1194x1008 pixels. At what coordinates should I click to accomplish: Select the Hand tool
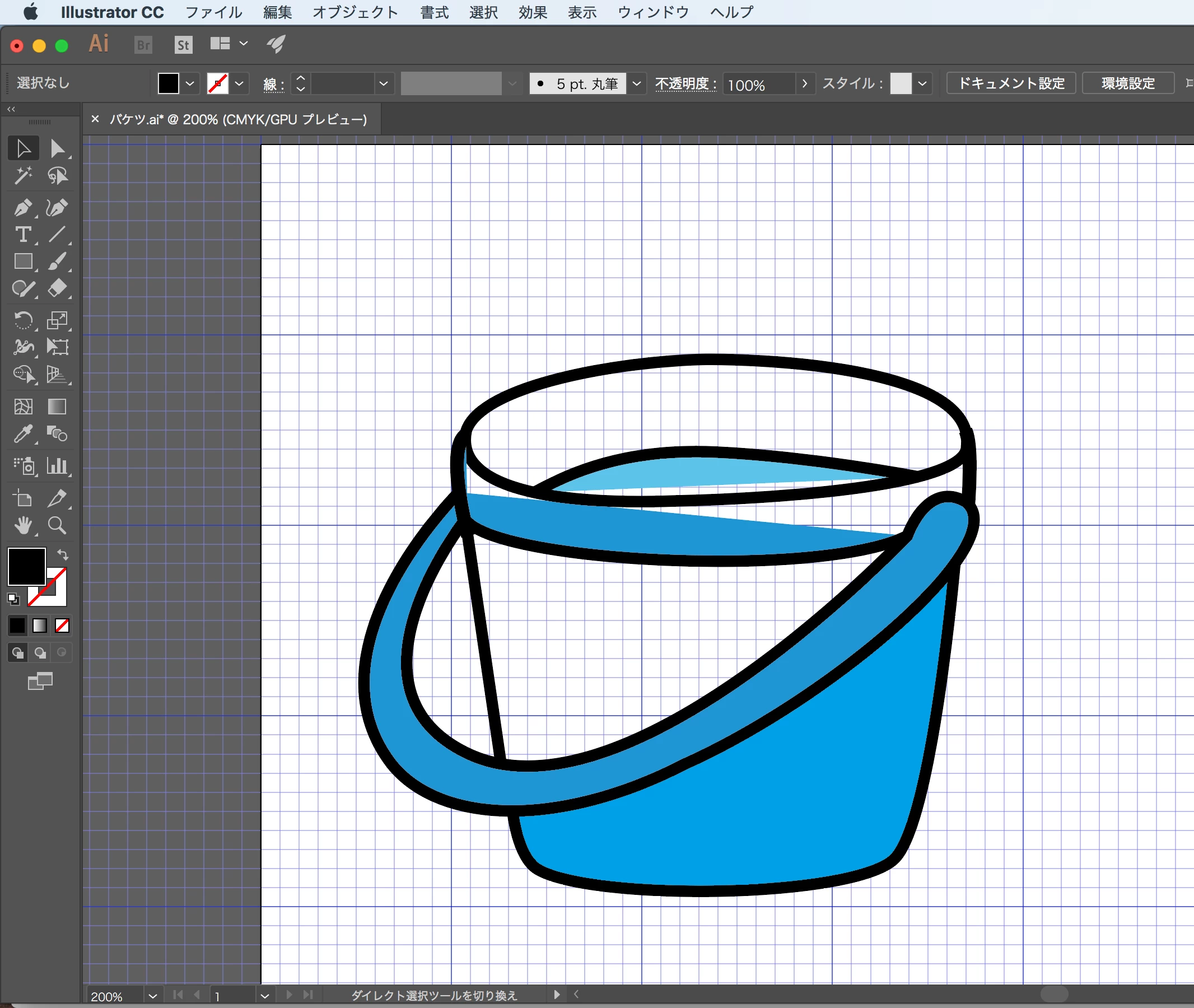pyautogui.click(x=22, y=525)
